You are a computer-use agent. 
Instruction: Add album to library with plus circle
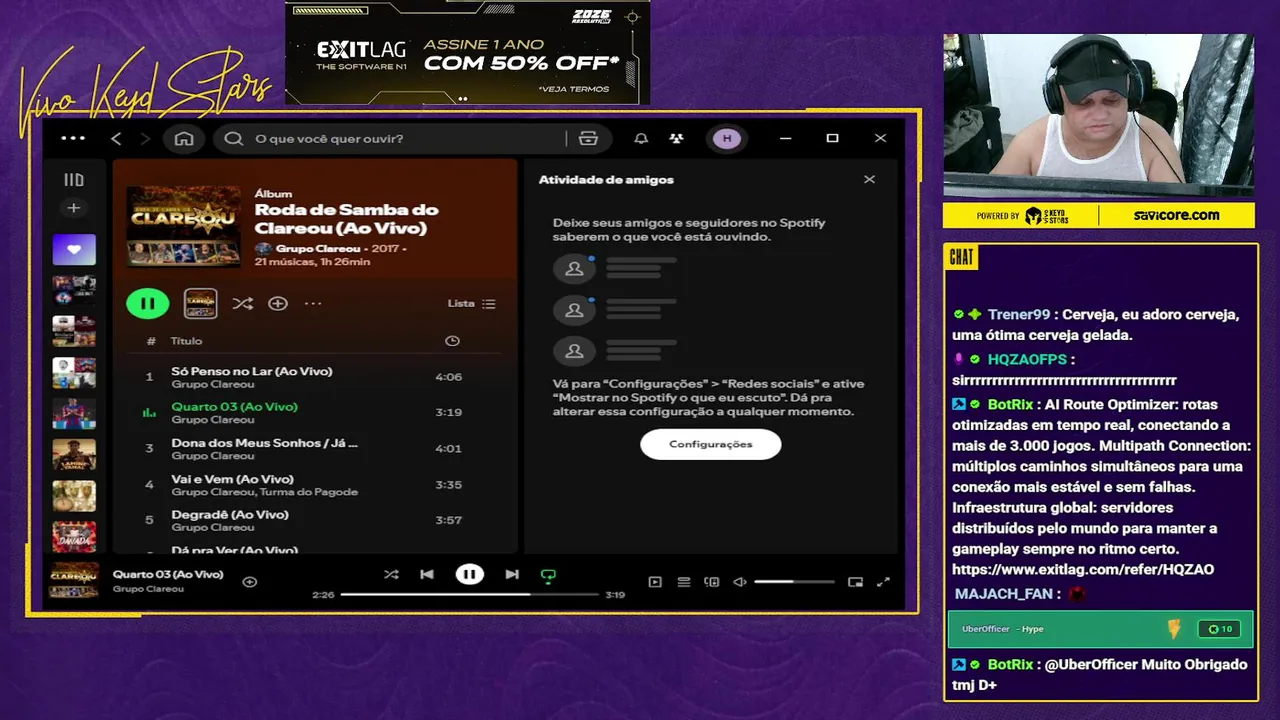[x=278, y=303]
